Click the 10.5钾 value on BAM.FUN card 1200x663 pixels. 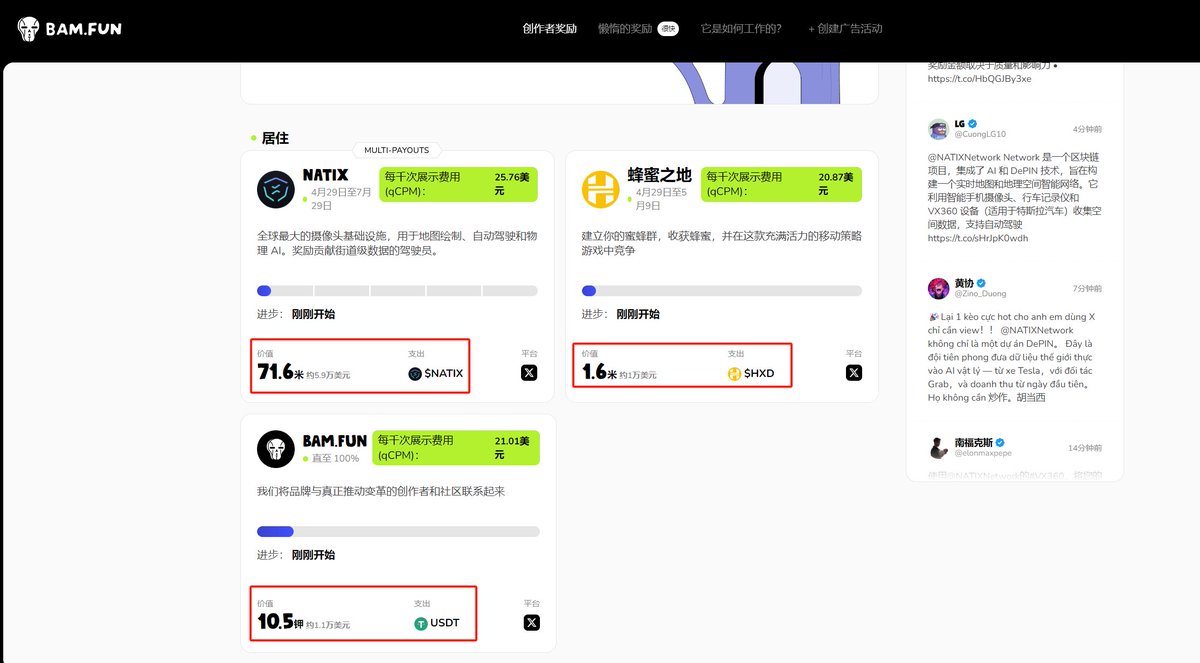(x=280, y=622)
